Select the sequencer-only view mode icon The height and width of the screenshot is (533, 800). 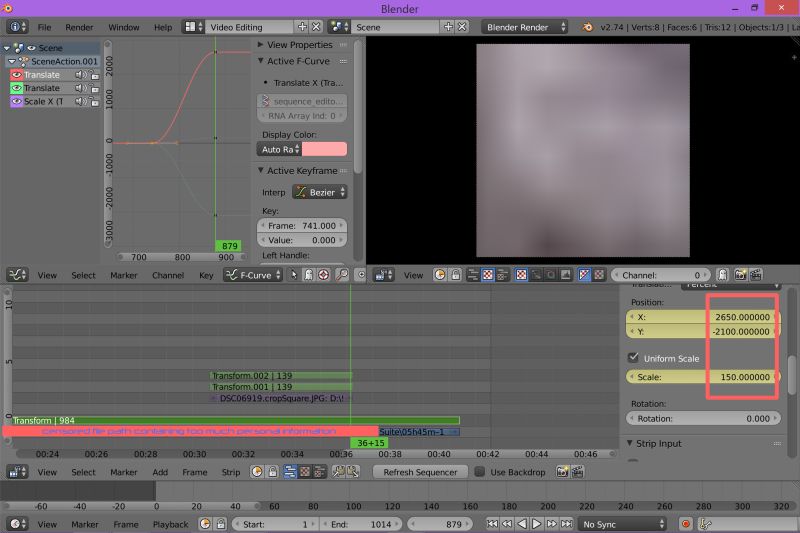point(289,472)
